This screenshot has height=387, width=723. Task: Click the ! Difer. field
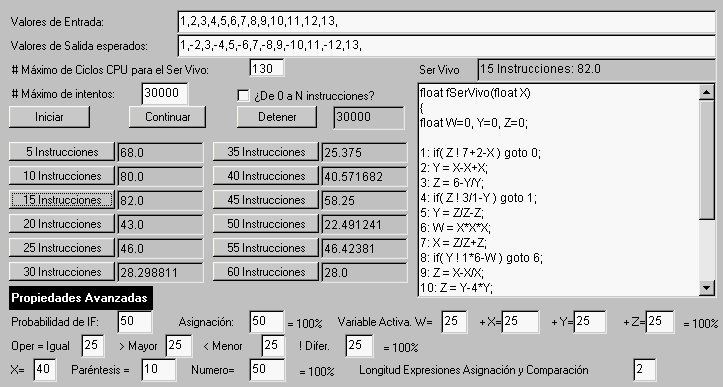359,345
